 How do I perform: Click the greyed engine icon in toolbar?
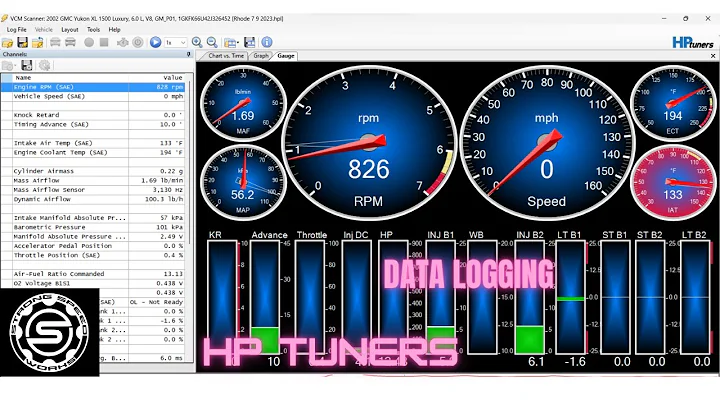point(123,43)
